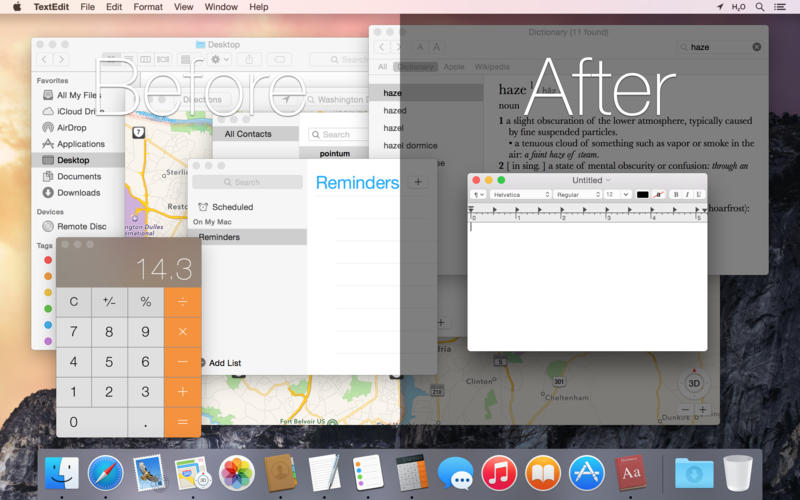Launch Photos app in the Dock
The height and width of the screenshot is (500, 800).
coord(237,472)
